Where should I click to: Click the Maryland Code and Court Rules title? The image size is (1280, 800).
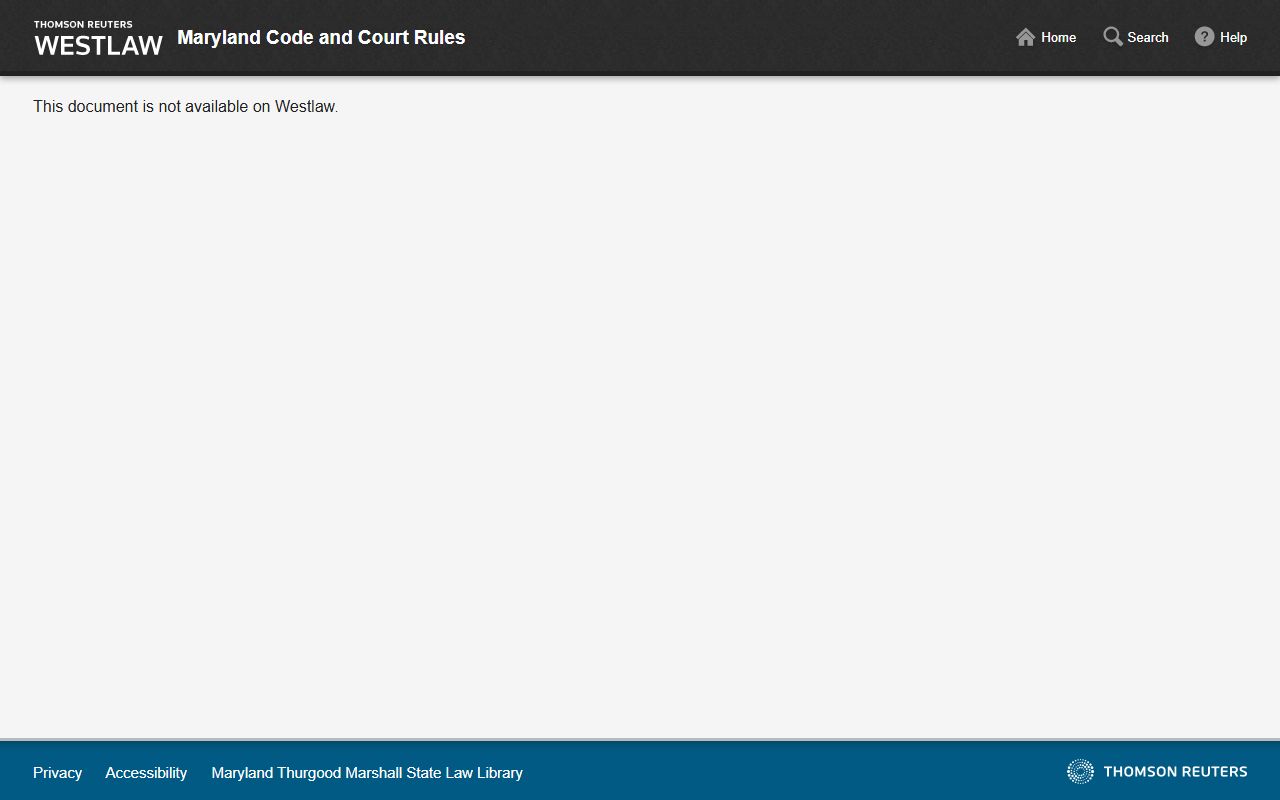coord(321,38)
